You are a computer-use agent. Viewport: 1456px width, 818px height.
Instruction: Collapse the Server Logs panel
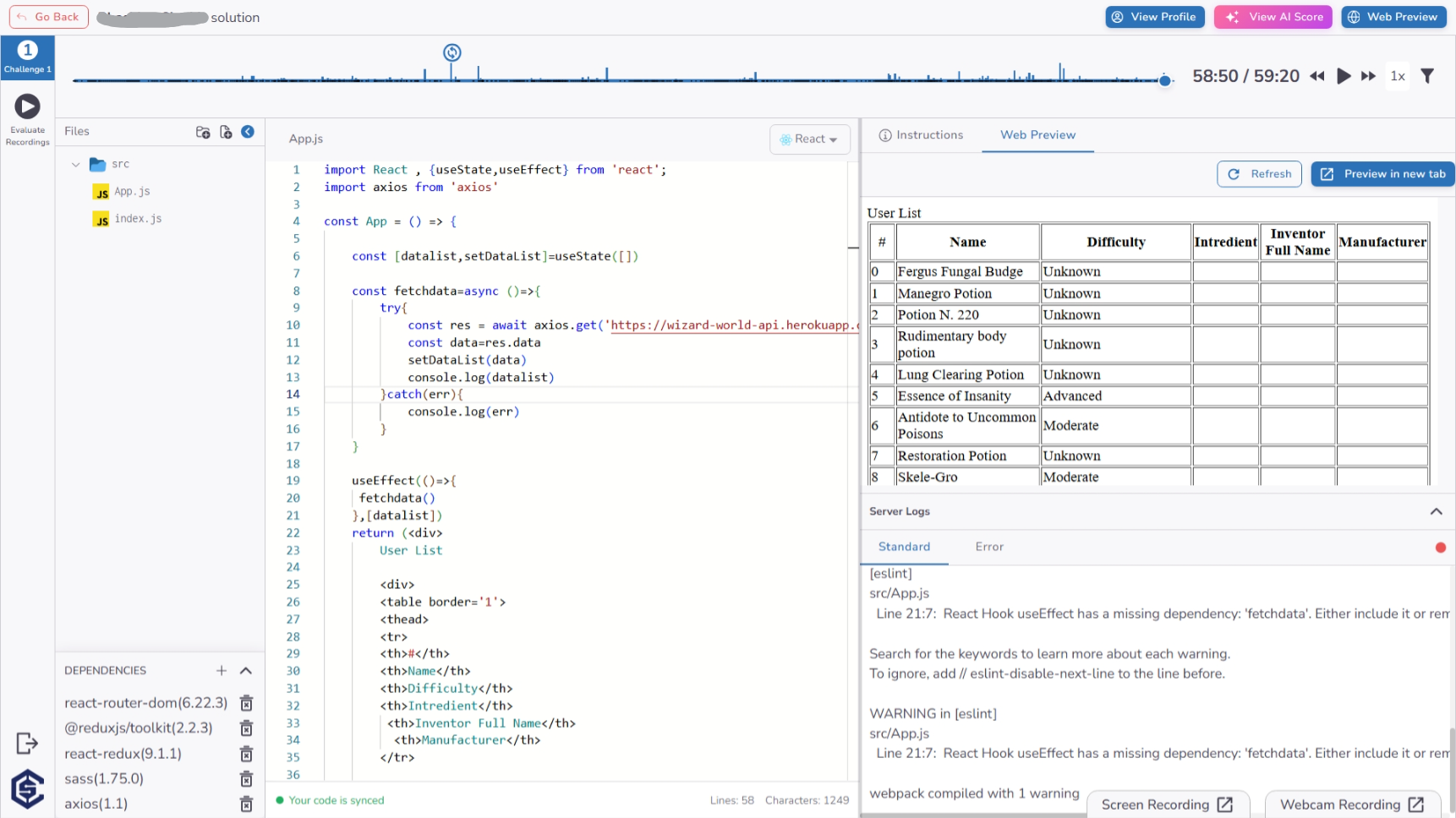click(1435, 511)
